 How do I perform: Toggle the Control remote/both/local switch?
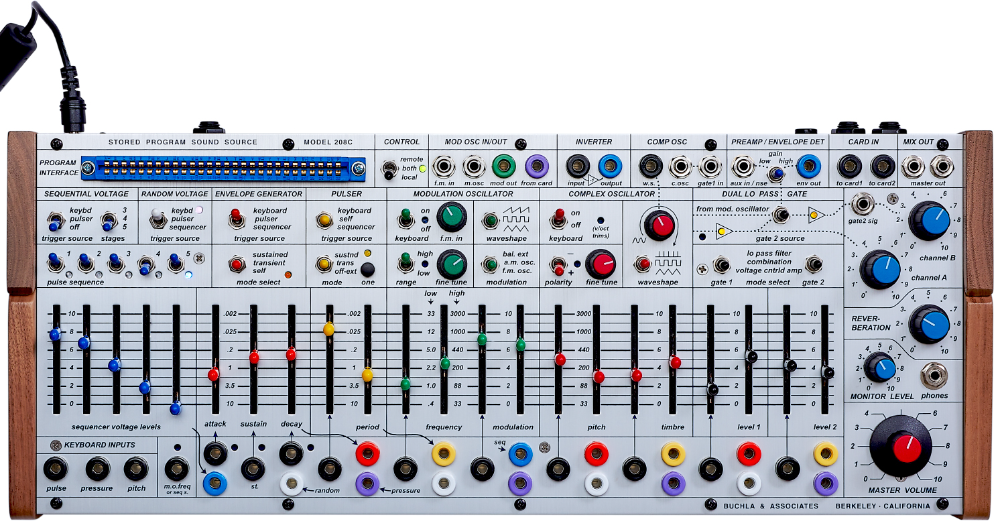tap(389, 169)
